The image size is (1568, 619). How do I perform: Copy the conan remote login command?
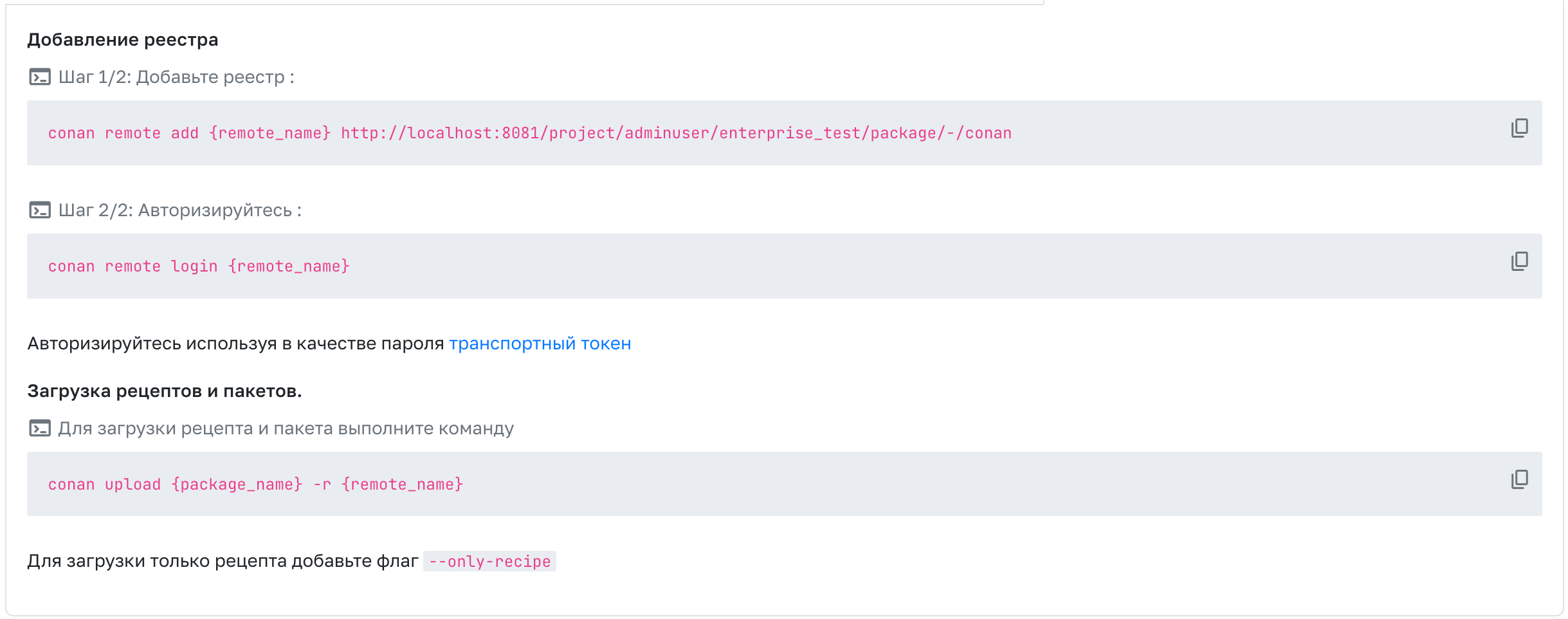[x=1519, y=261]
